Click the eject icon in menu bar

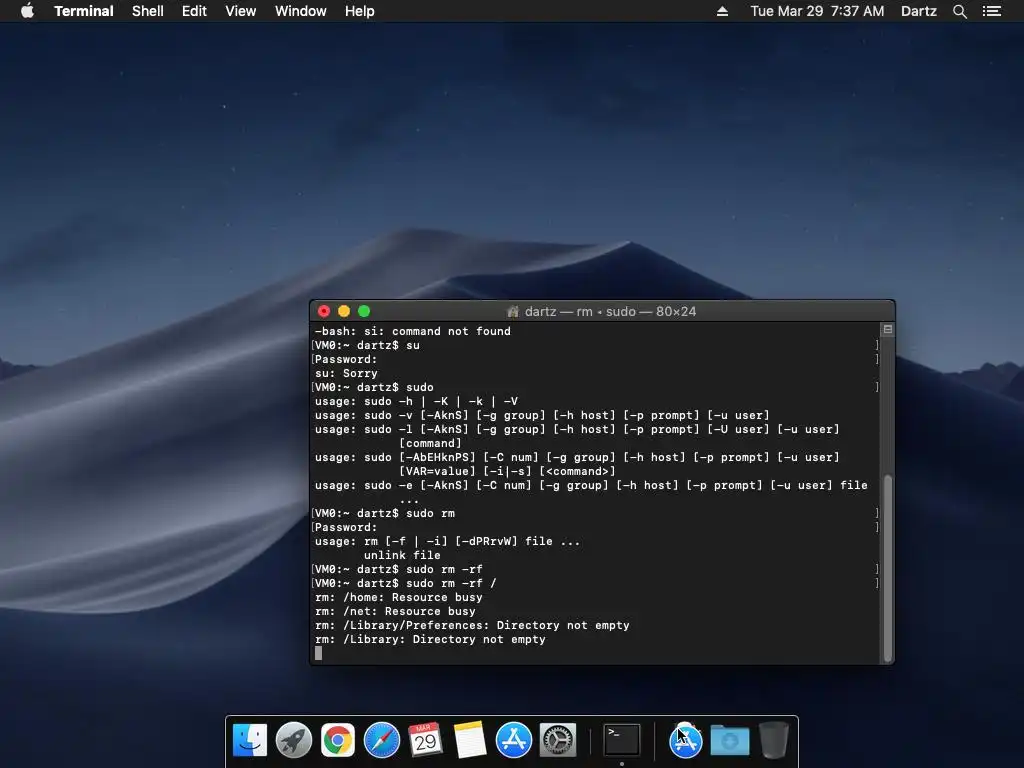coord(722,11)
